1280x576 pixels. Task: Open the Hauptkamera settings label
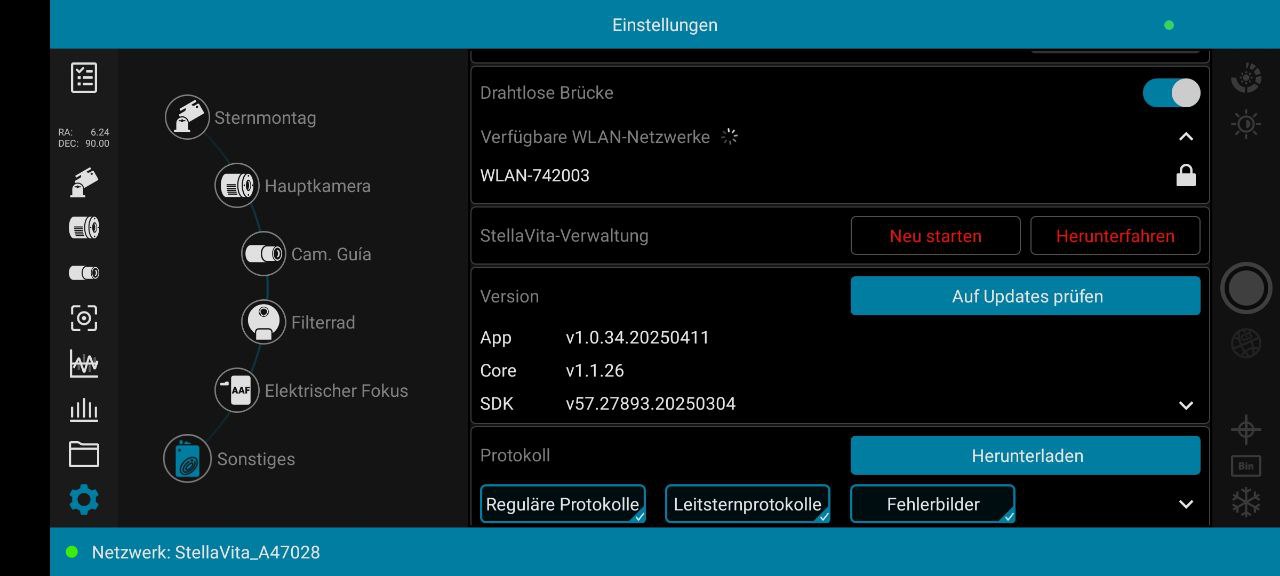tap(317, 186)
